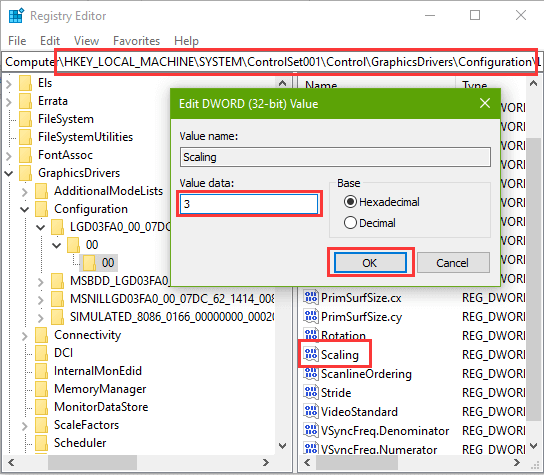Image resolution: width=544 pixels, height=475 pixels.
Task: Click the FontAssoc folder icon
Action: coord(25,155)
